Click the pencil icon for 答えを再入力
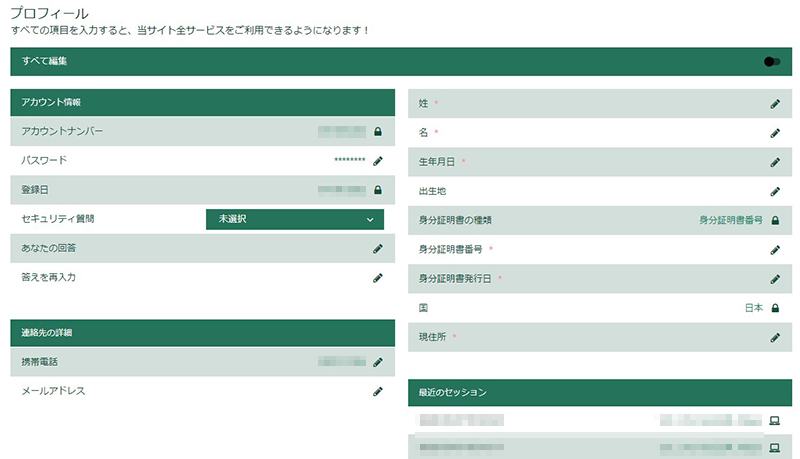This screenshot has height=459, width=800. tap(378, 278)
